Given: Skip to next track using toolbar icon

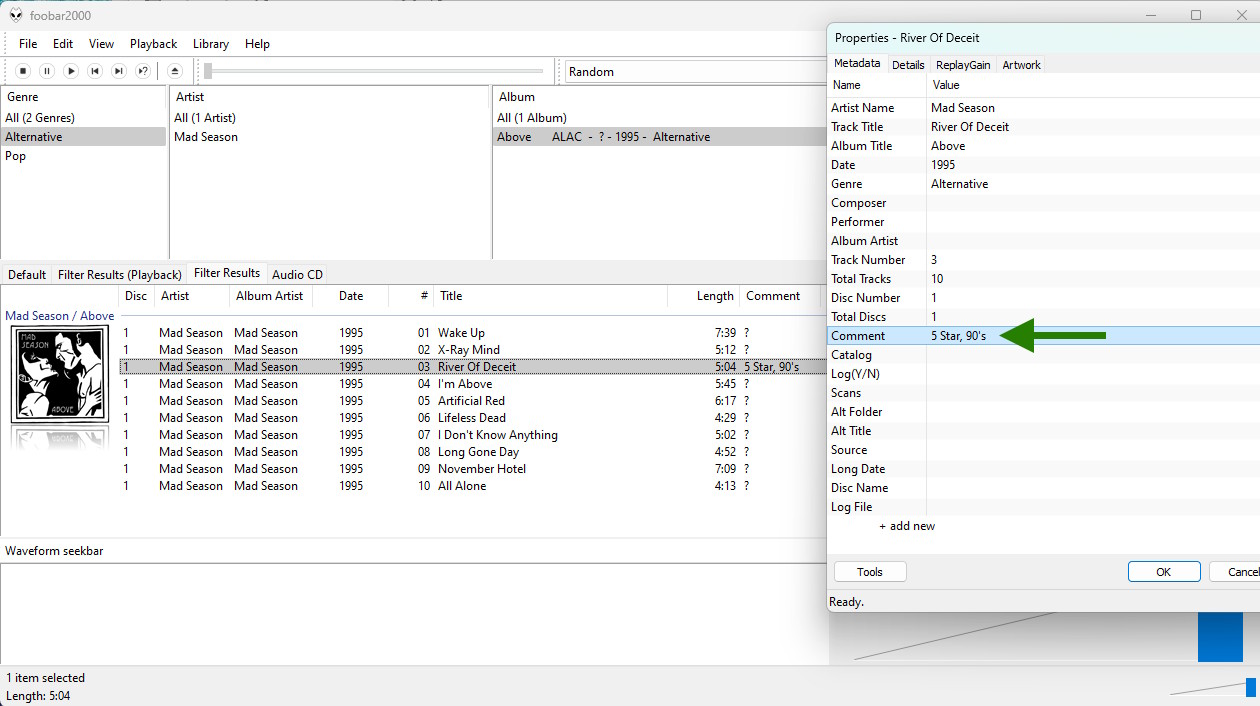Looking at the screenshot, I should 119,71.
